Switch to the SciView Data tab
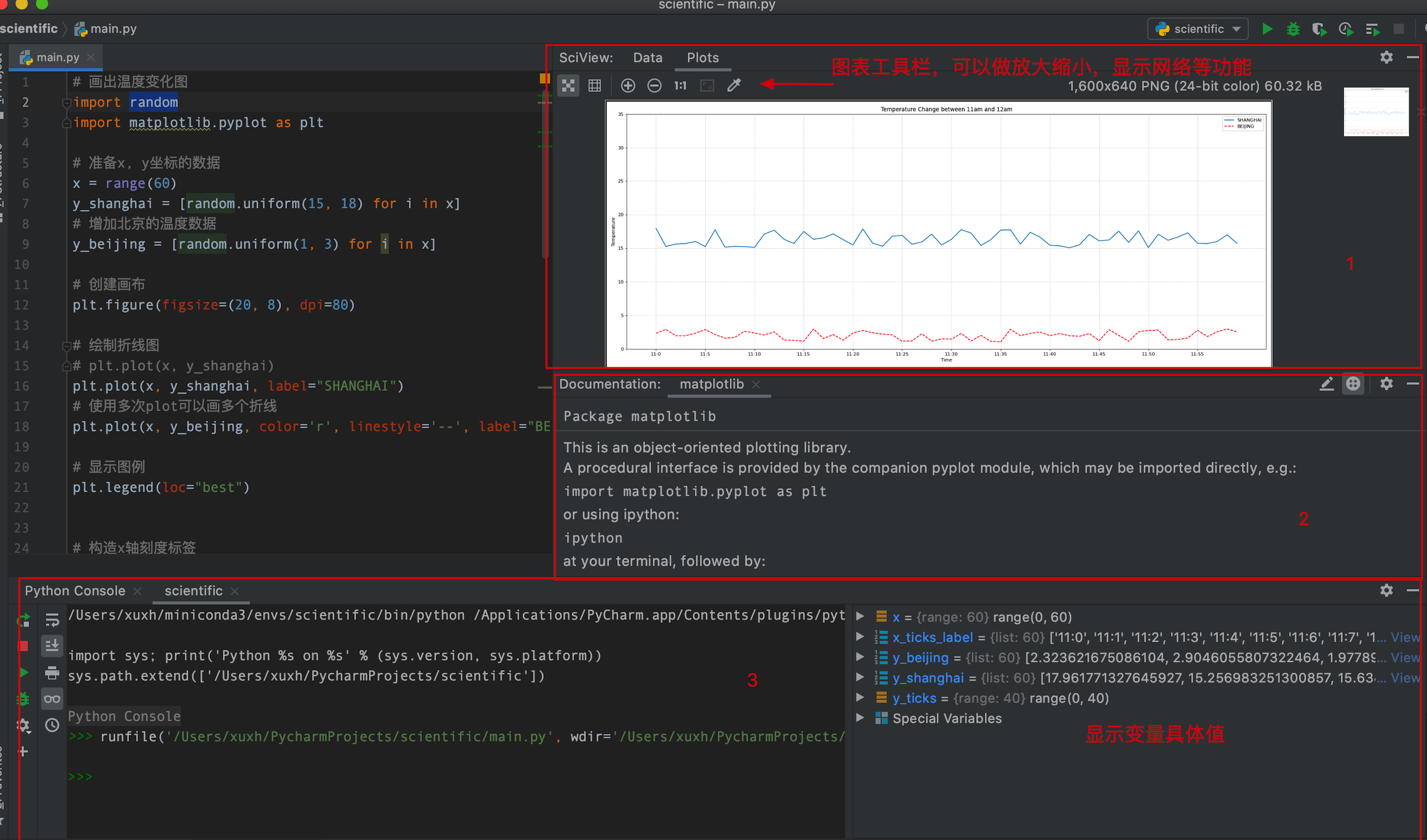 [648, 58]
